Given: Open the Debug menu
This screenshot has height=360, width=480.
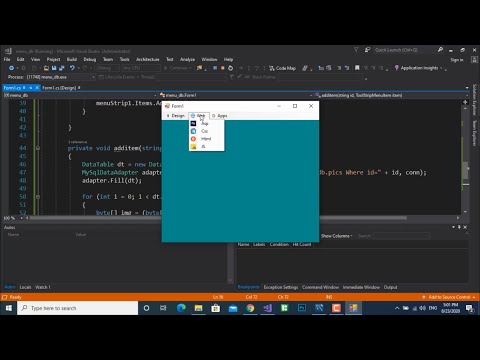Looking at the screenshot, I should (90, 59).
